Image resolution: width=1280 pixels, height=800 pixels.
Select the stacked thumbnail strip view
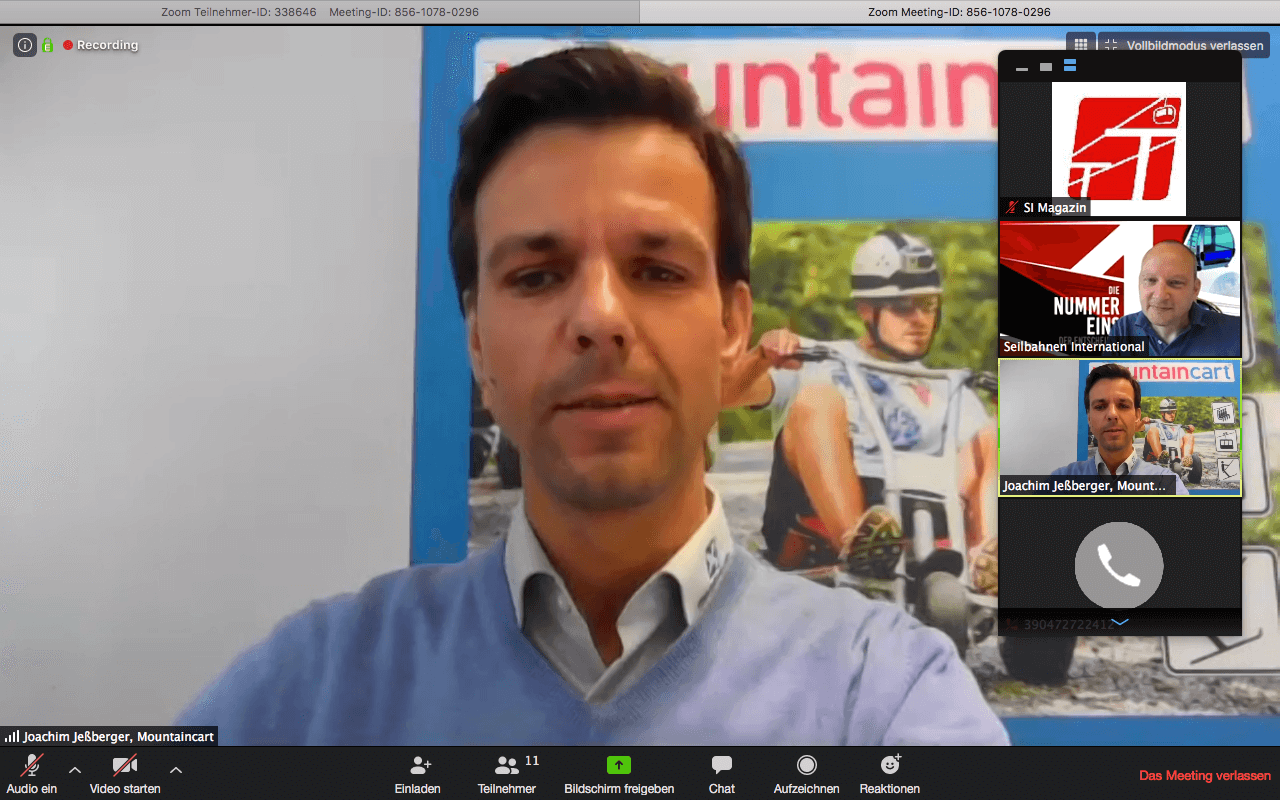tap(1070, 67)
